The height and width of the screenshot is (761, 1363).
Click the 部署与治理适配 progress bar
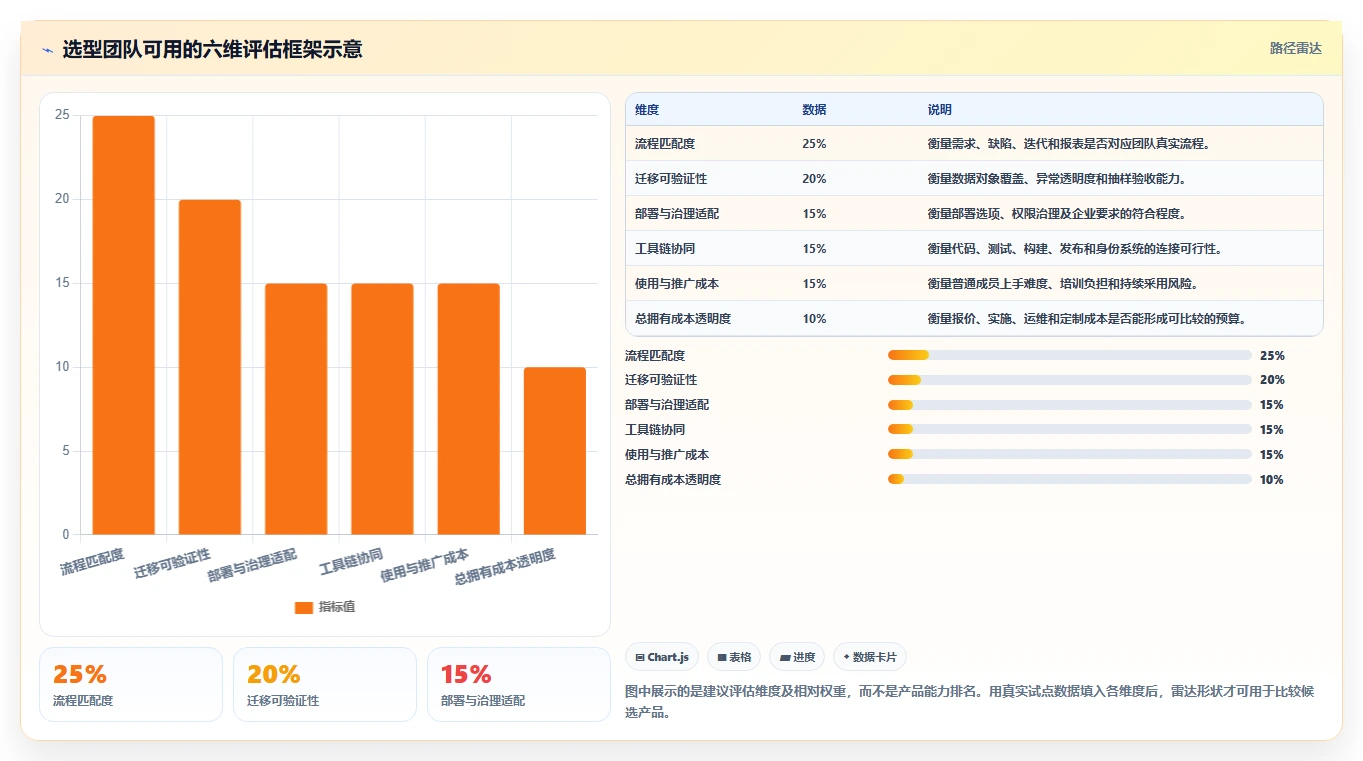click(1070, 405)
